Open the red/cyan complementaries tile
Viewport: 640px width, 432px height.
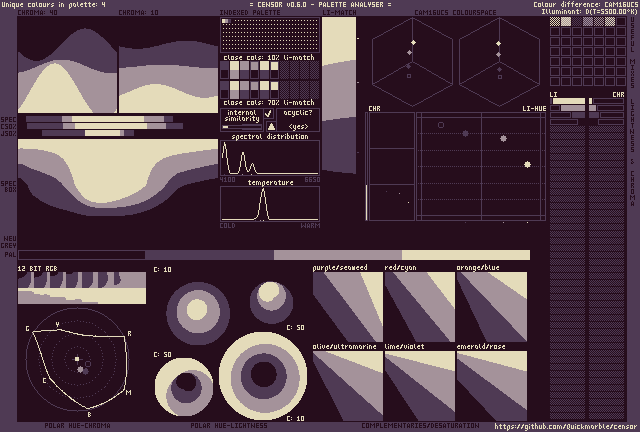[x=420, y=307]
